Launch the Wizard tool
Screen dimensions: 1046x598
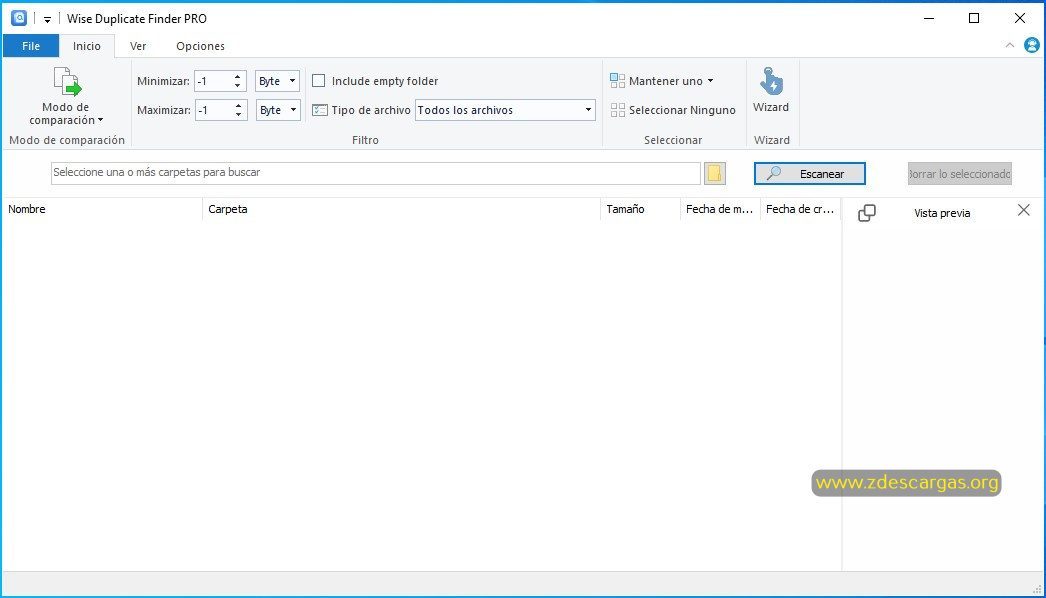(x=771, y=90)
